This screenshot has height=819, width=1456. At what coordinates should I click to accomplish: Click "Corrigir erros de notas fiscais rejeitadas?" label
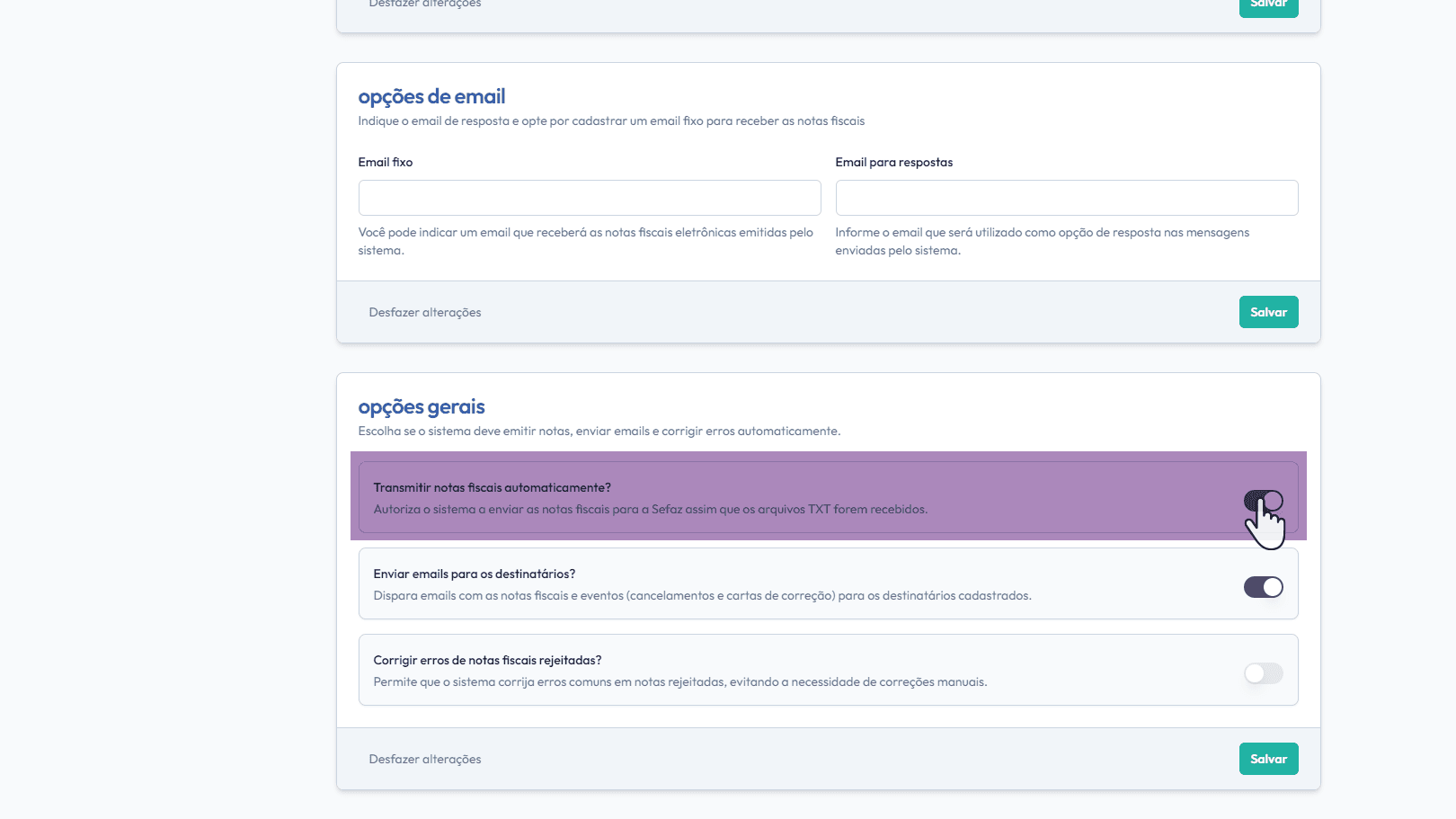pyautogui.click(x=487, y=660)
